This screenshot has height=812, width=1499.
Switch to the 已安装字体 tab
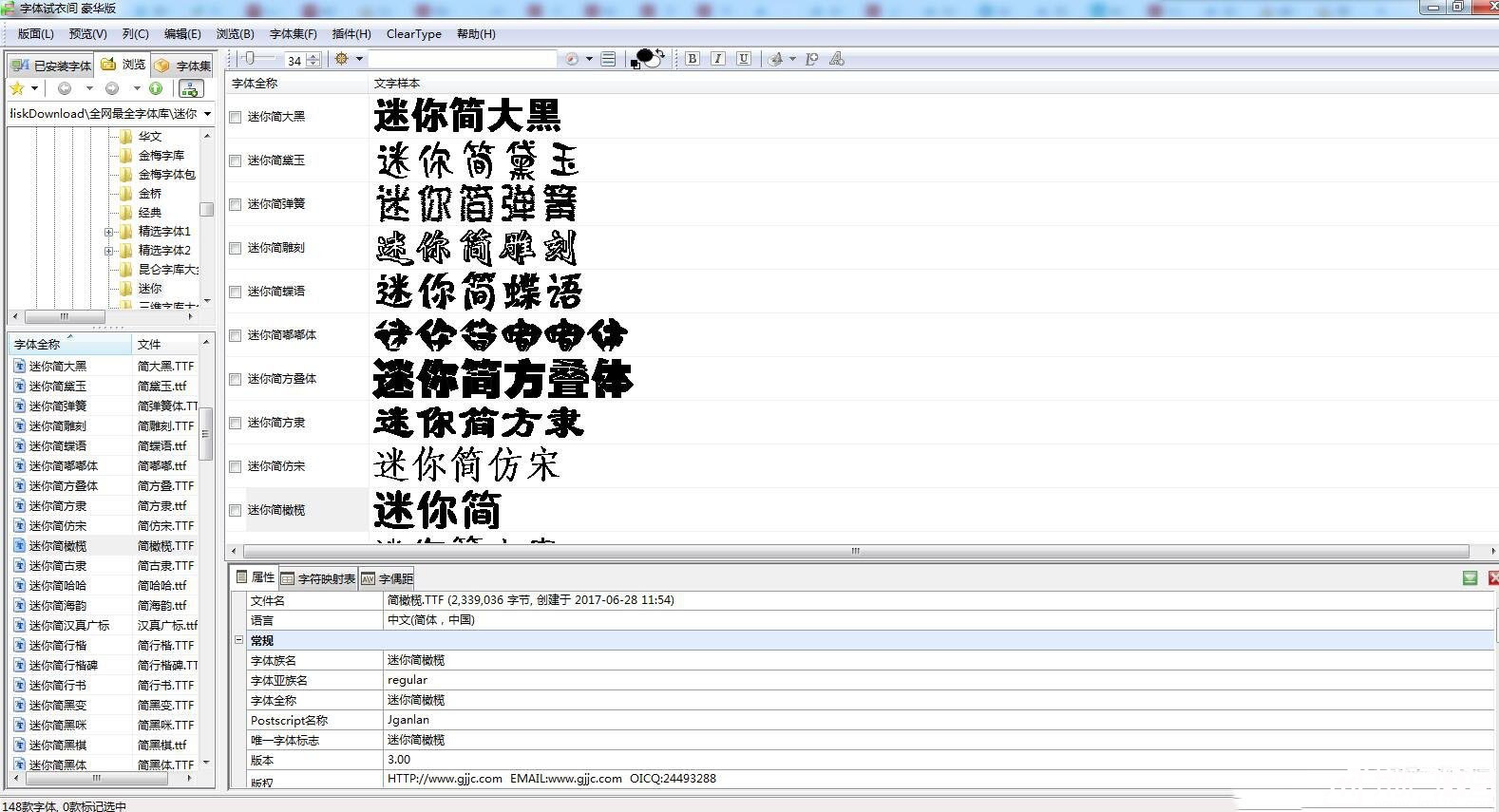point(52,66)
